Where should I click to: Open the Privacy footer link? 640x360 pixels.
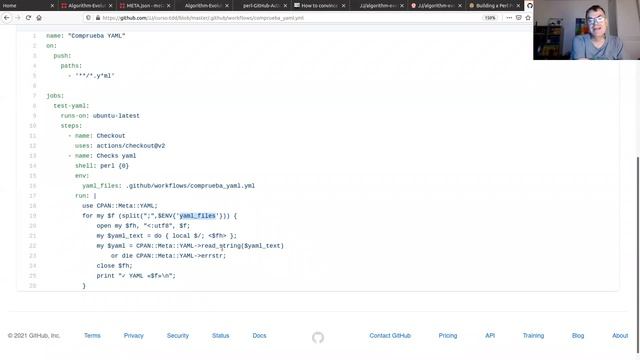tap(133, 336)
